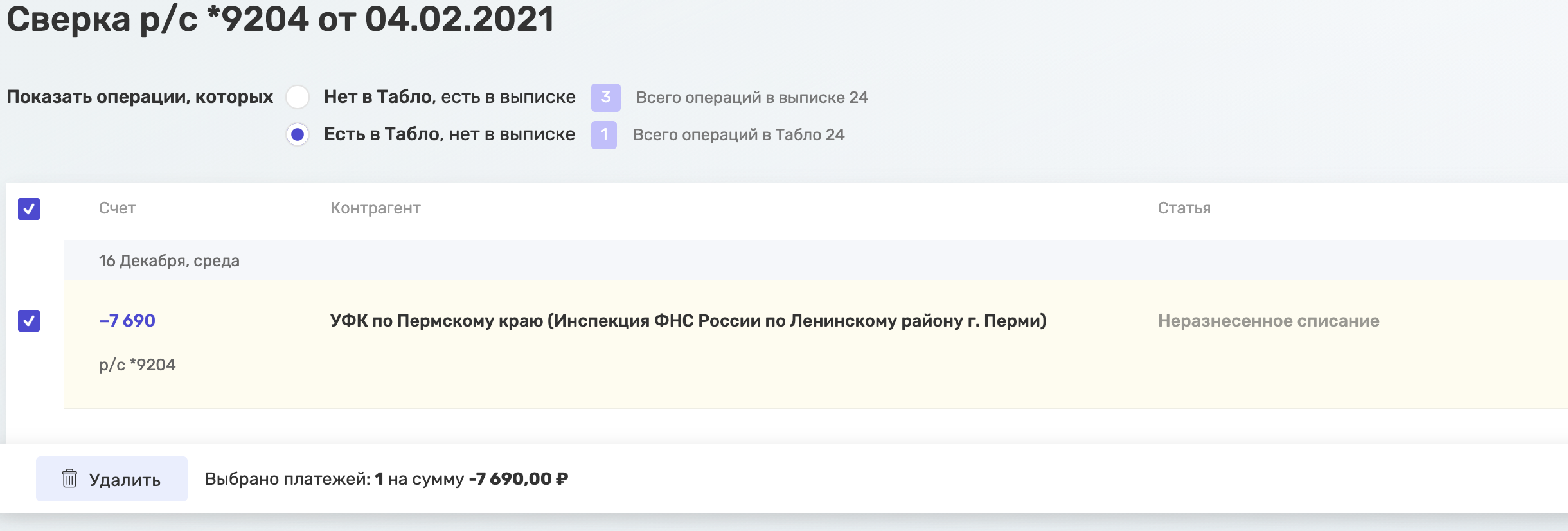This screenshot has height=531, width=1568.
Task: Click the р/с *9204 account label
Action: tap(138, 365)
